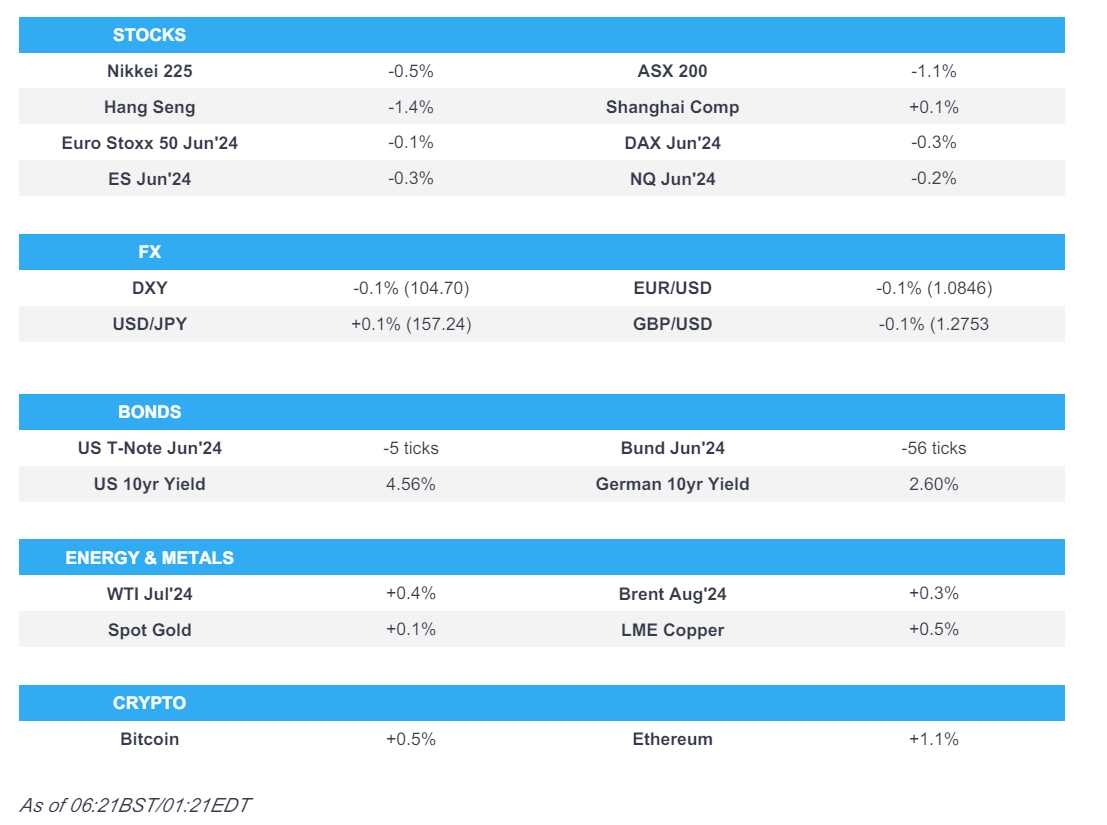Image resolution: width=1107 pixels, height=825 pixels.
Task: Click the BONDS section header
Action: click(x=149, y=412)
